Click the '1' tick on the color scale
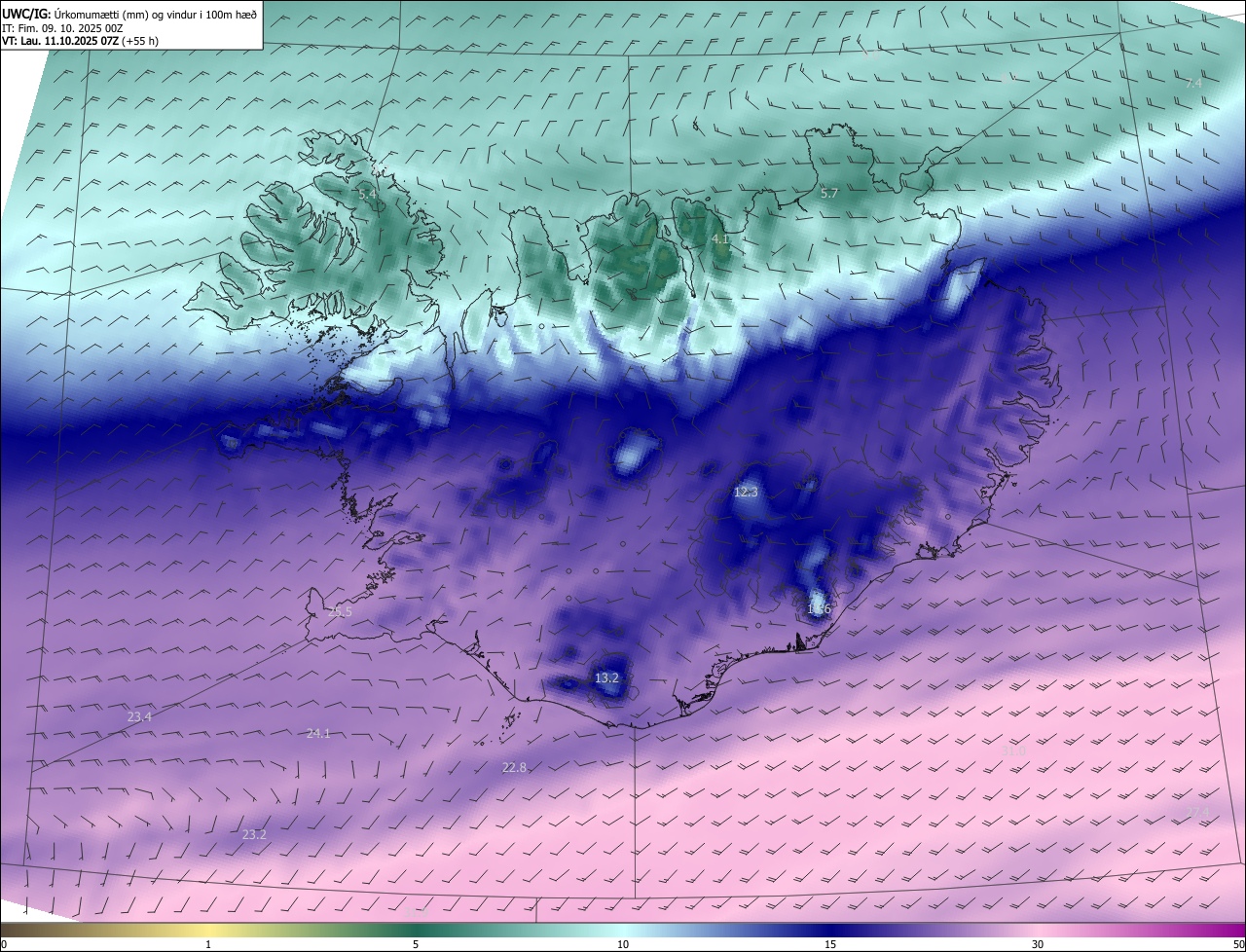The image size is (1246, 952). tap(208, 944)
